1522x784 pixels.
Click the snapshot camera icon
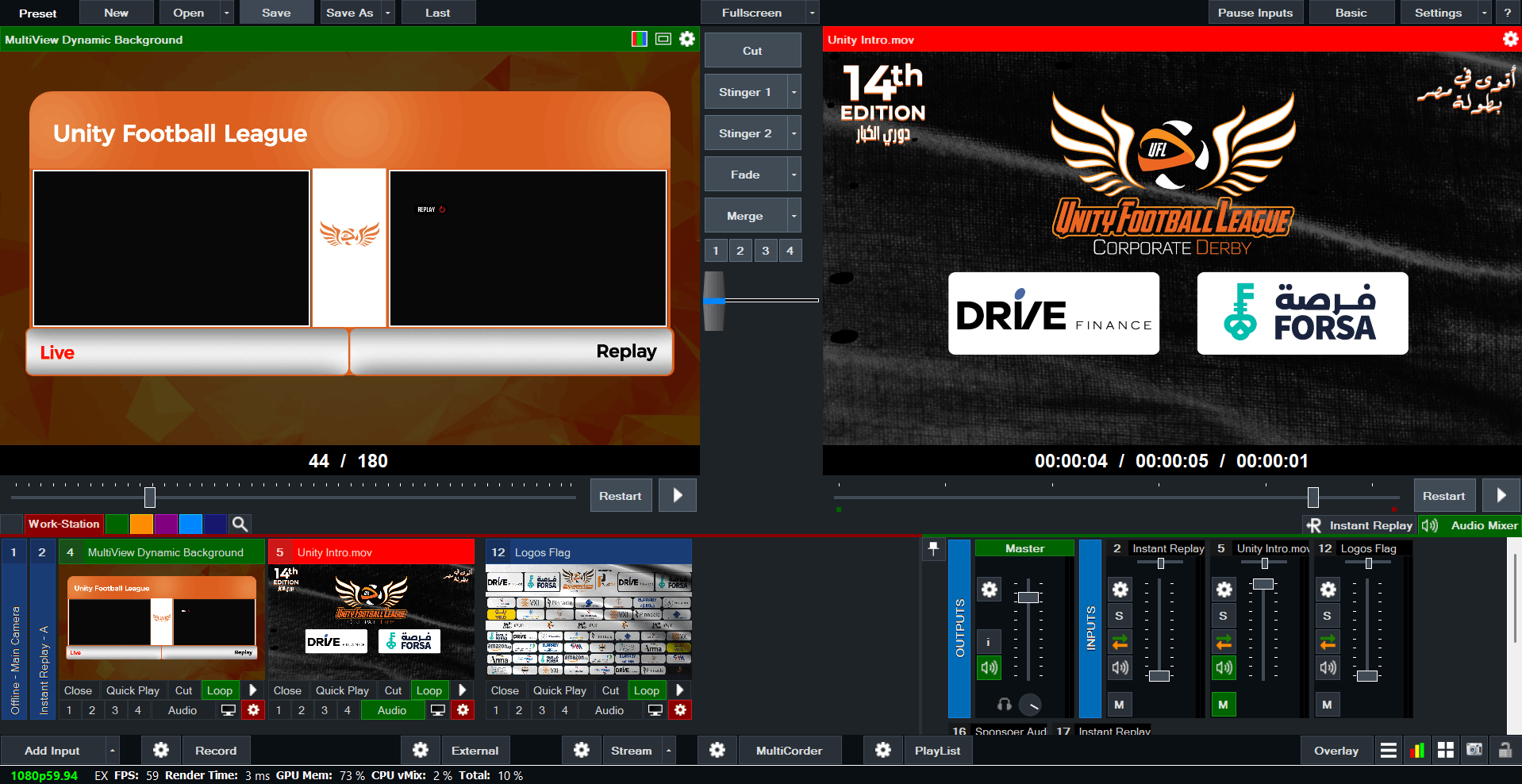(1474, 750)
